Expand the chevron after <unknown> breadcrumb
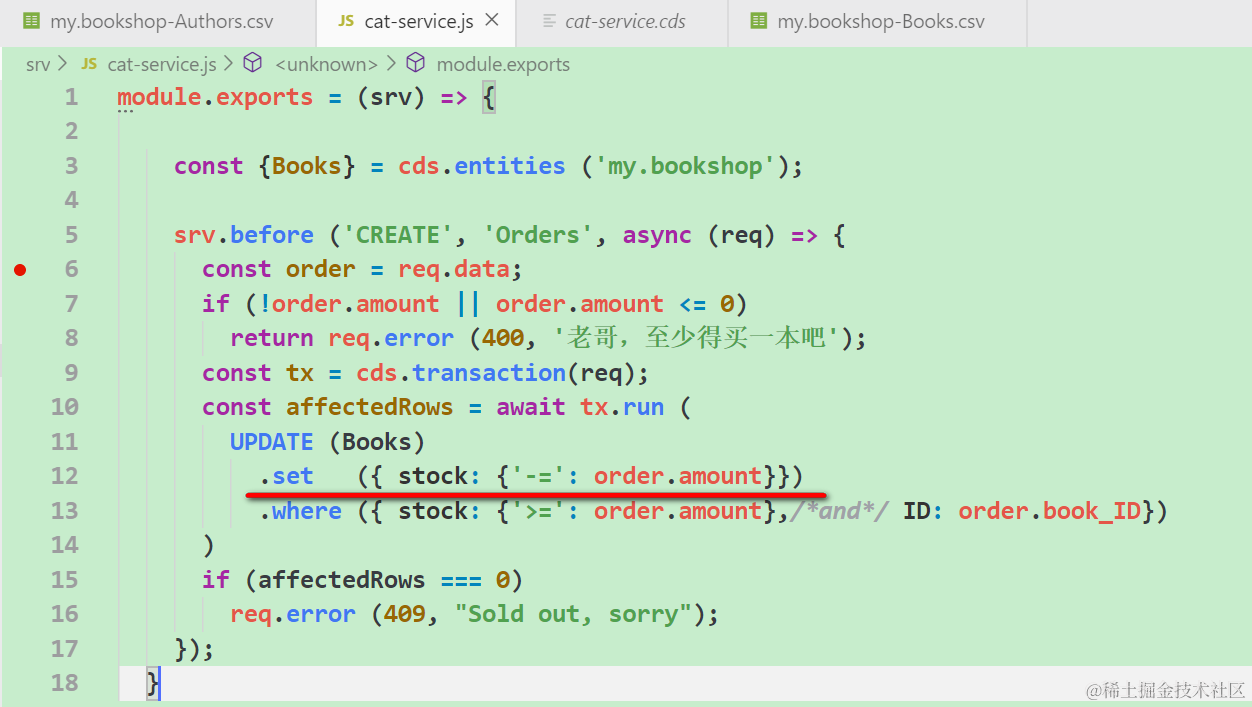The width and height of the screenshot is (1252, 707). (391, 64)
